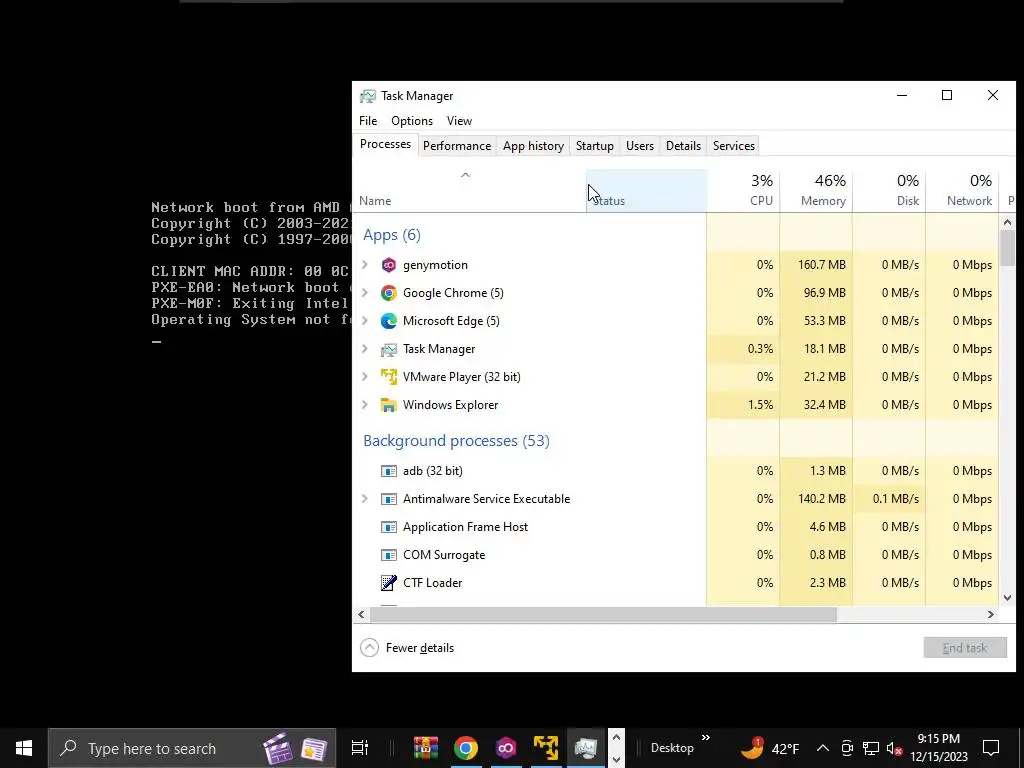Image resolution: width=1024 pixels, height=768 pixels.
Task: Click the horizontal scrollbar right arrow
Action: [x=991, y=615]
